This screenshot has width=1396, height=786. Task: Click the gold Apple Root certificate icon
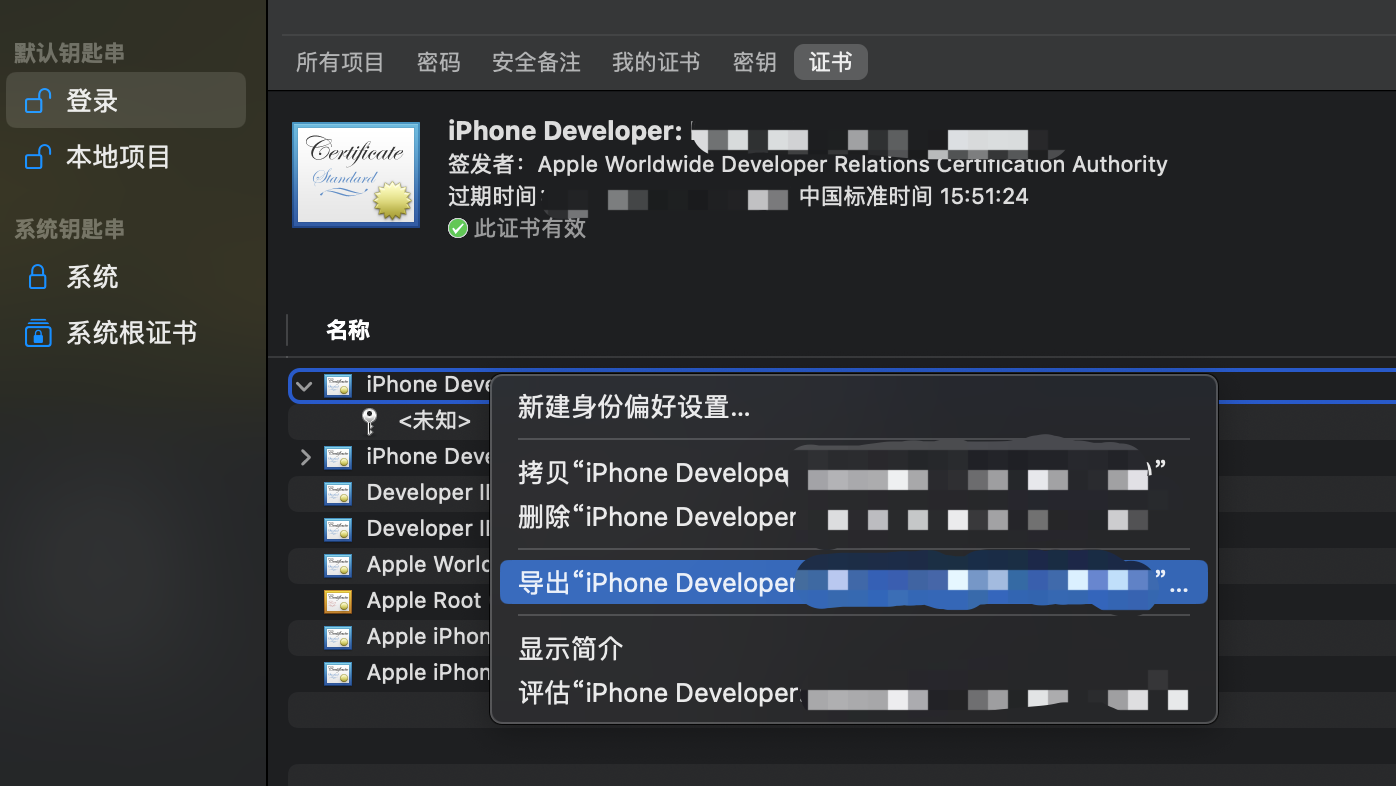[338, 601]
